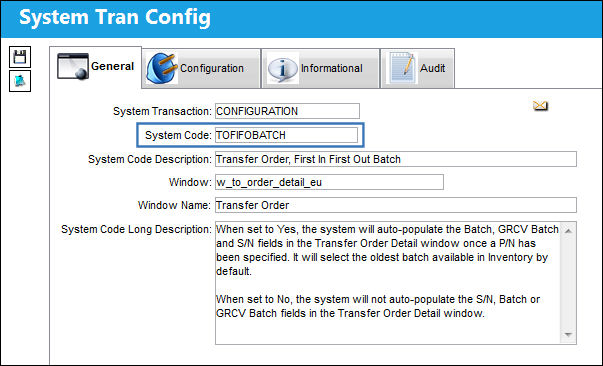This screenshot has width=603, height=366.
Task: Click the Window field w_to_order_detail_eu
Action: click(x=329, y=182)
